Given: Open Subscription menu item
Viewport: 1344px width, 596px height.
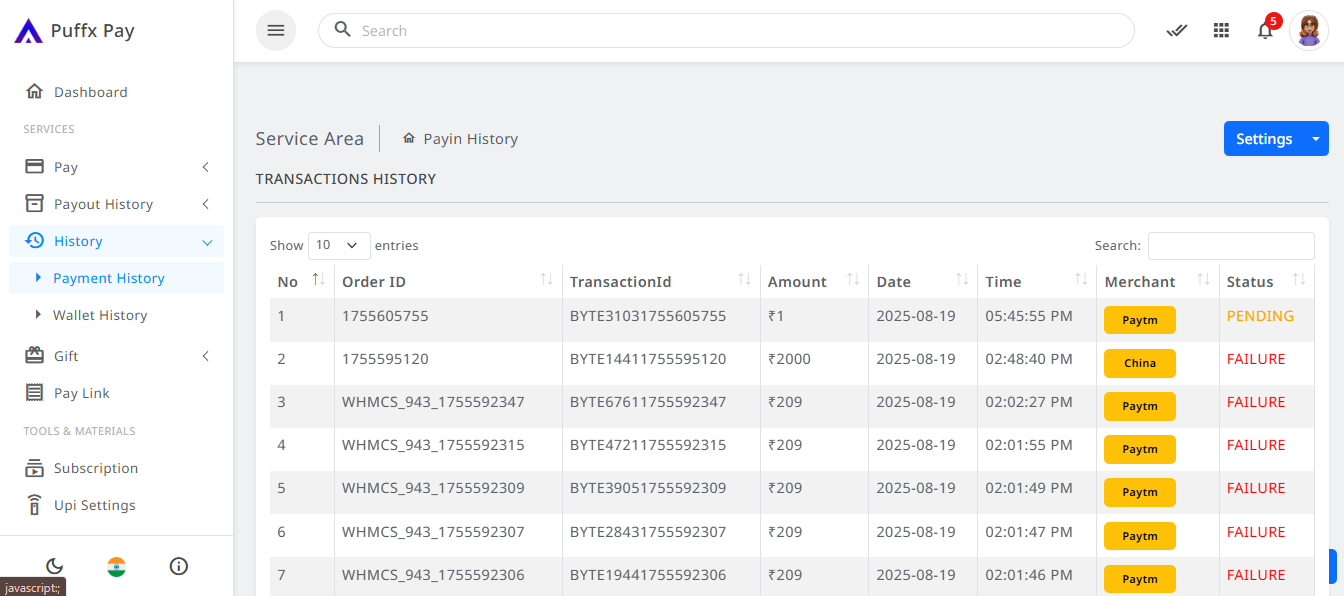Looking at the screenshot, I should [x=116, y=468].
